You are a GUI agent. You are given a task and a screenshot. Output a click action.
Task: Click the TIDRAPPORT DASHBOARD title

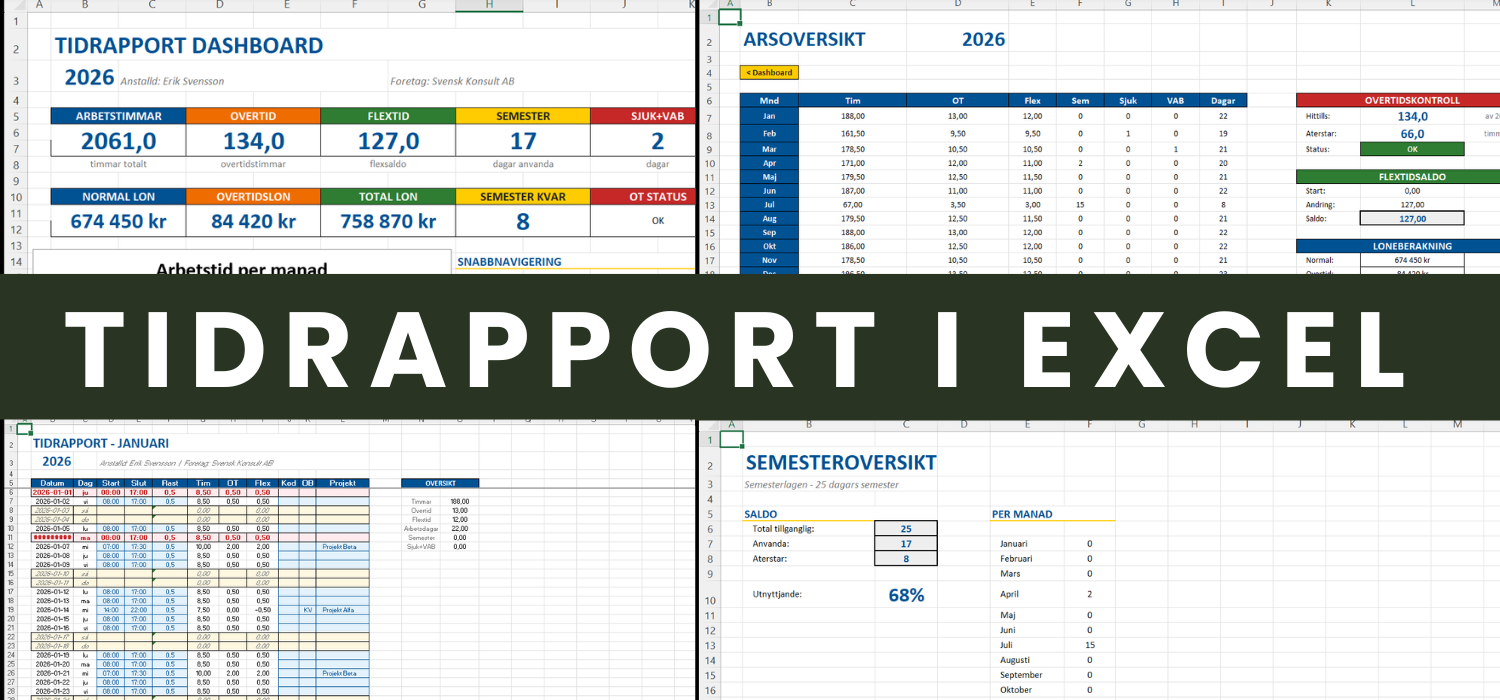click(189, 46)
